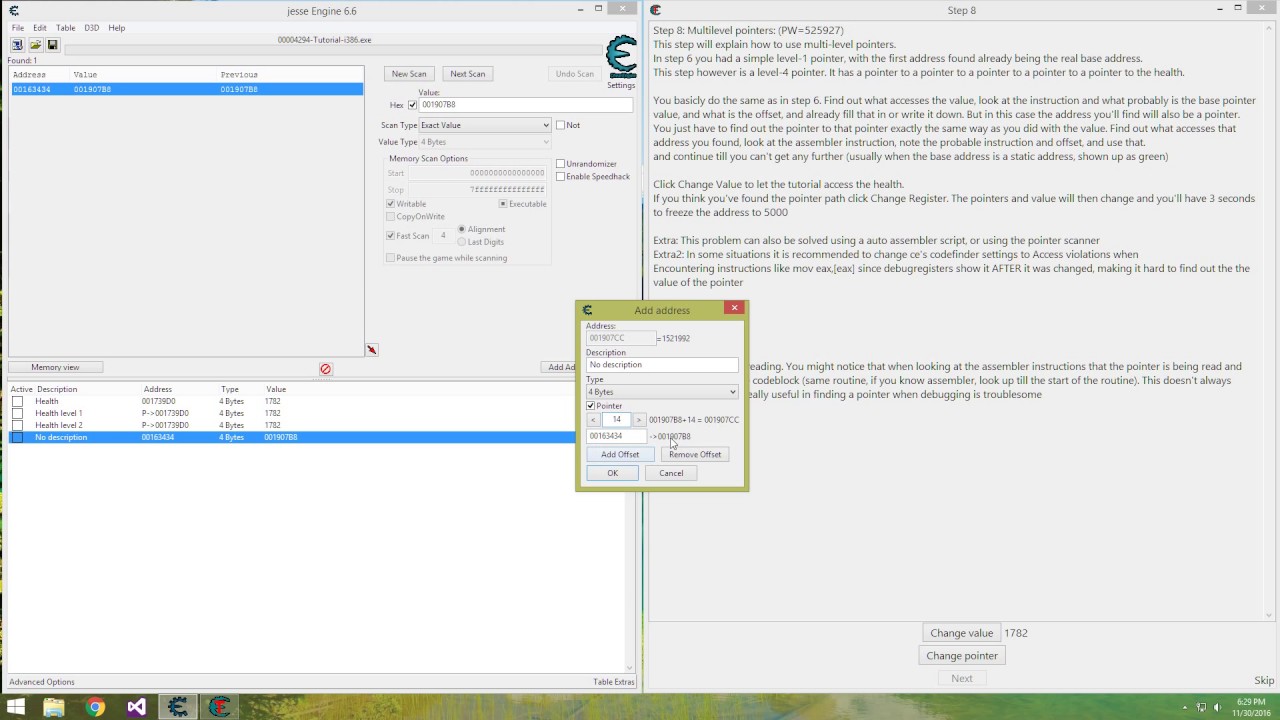Image resolution: width=1280 pixels, height=720 pixels.
Task: Activate the Health level 1 checkbox
Action: click(x=17, y=413)
